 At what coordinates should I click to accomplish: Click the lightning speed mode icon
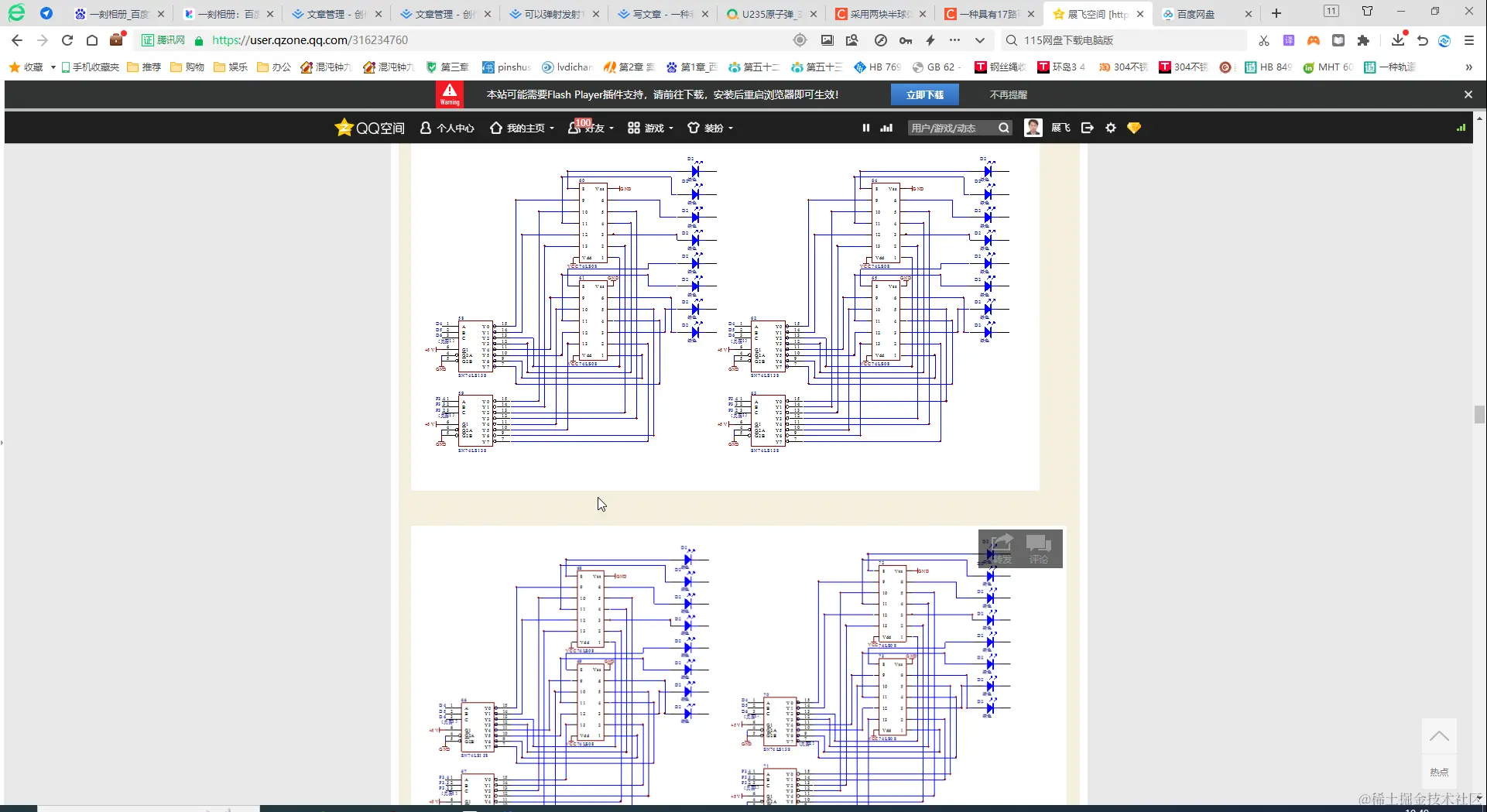point(930,40)
